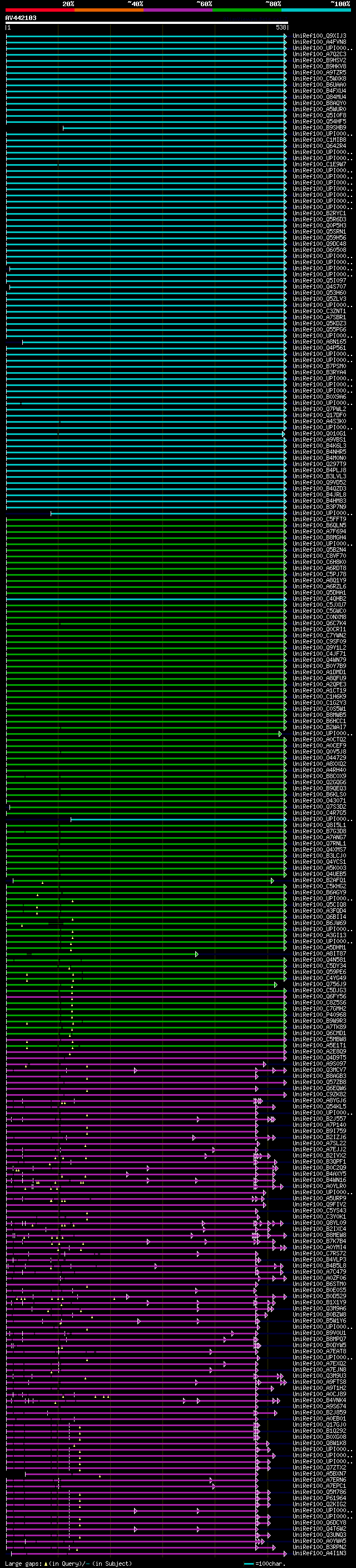Click hit label UniRef100_Q84MU4
This screenshot has width=356, height=1568.
click(x=319, y=97)
